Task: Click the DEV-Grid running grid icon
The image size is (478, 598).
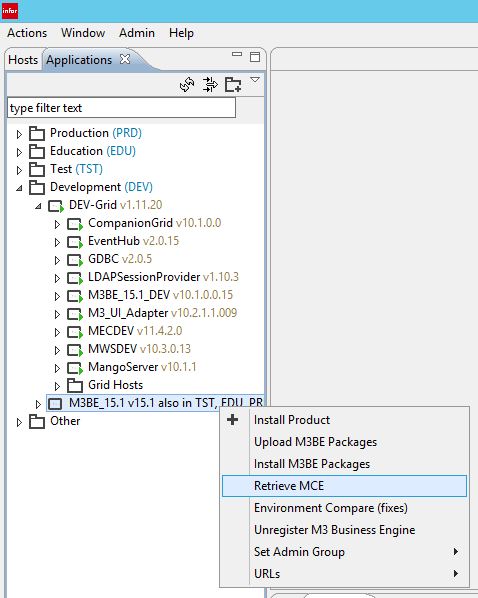Action: pyautogui.click(x=56, y=206)
